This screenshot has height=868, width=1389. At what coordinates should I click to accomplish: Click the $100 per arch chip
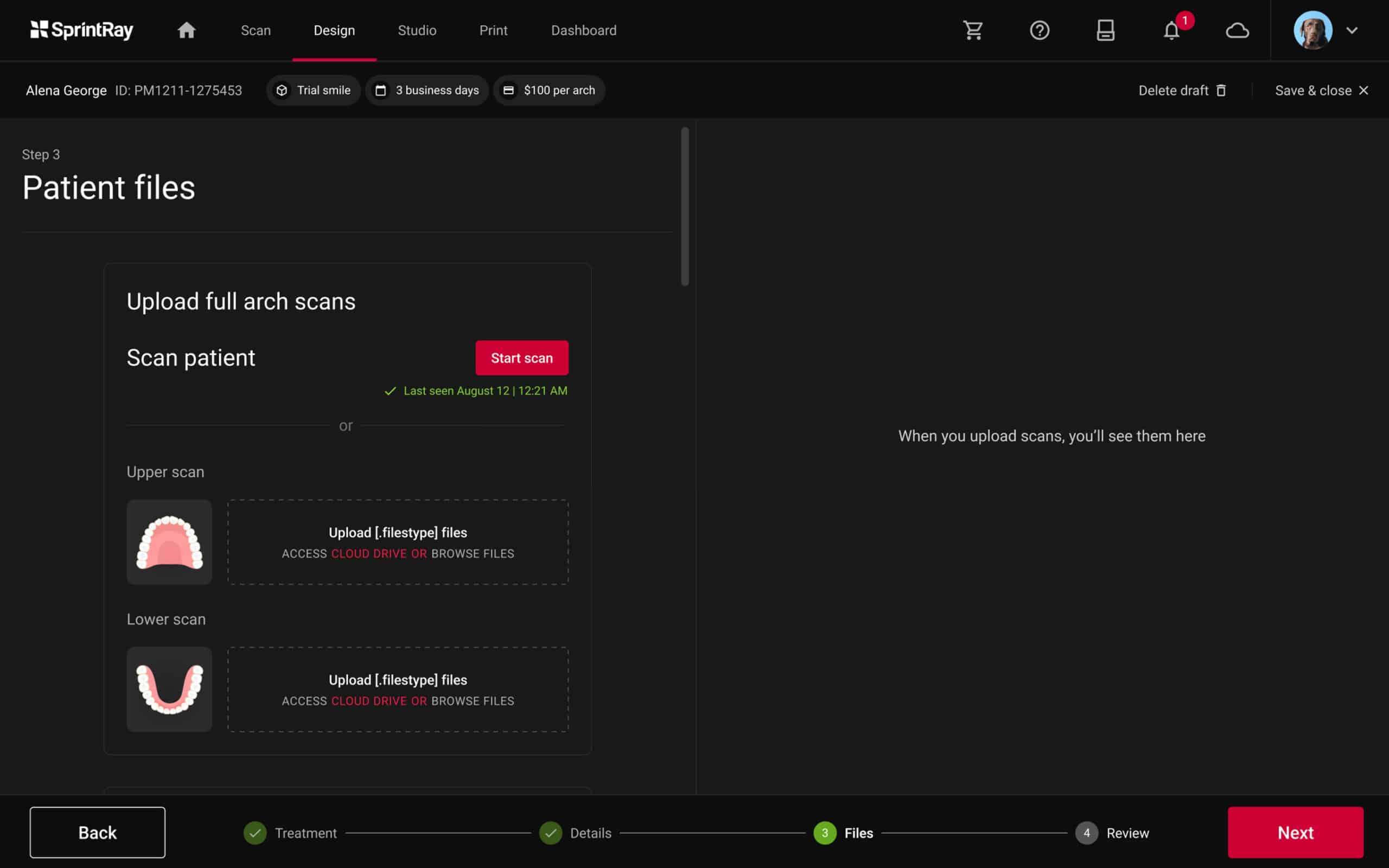pyautogui.click(x=549, y=90)
